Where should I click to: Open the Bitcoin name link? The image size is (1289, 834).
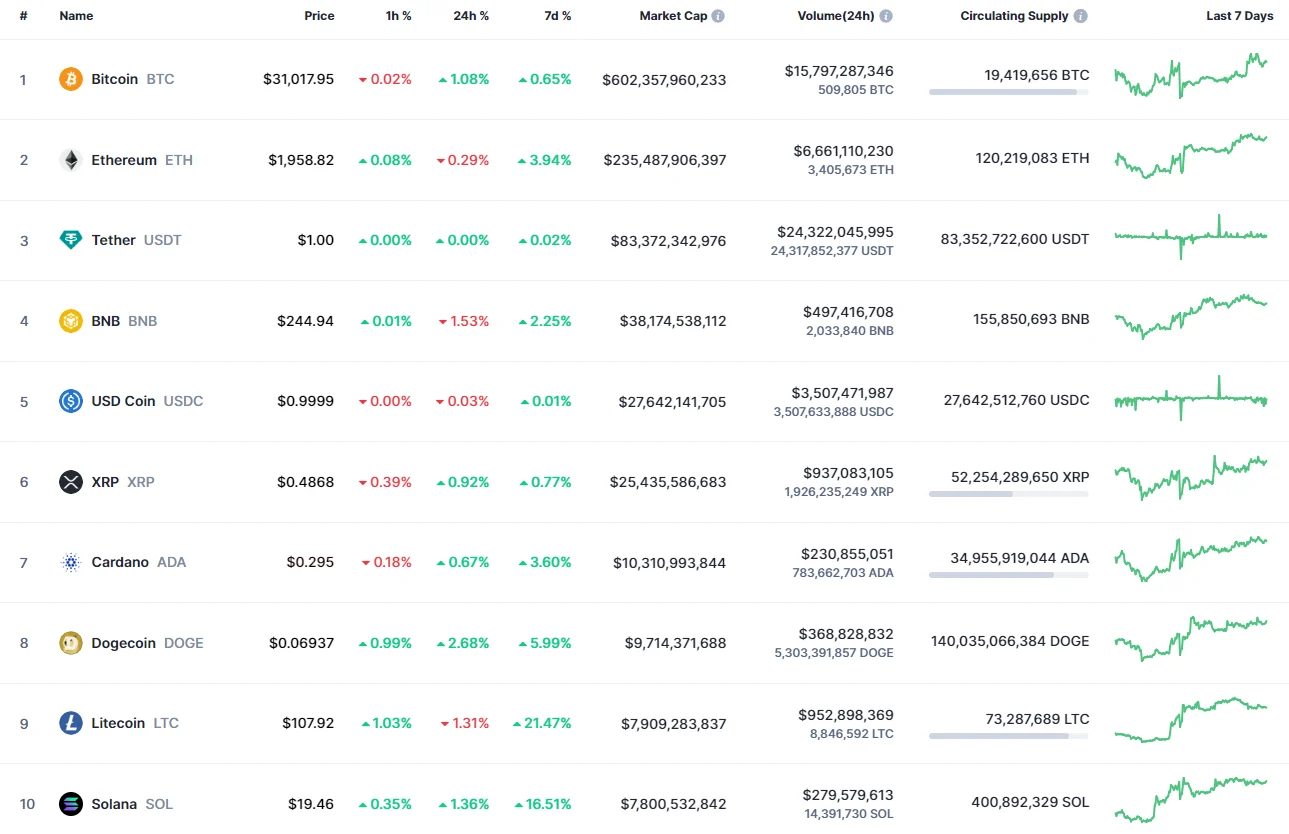114,79
